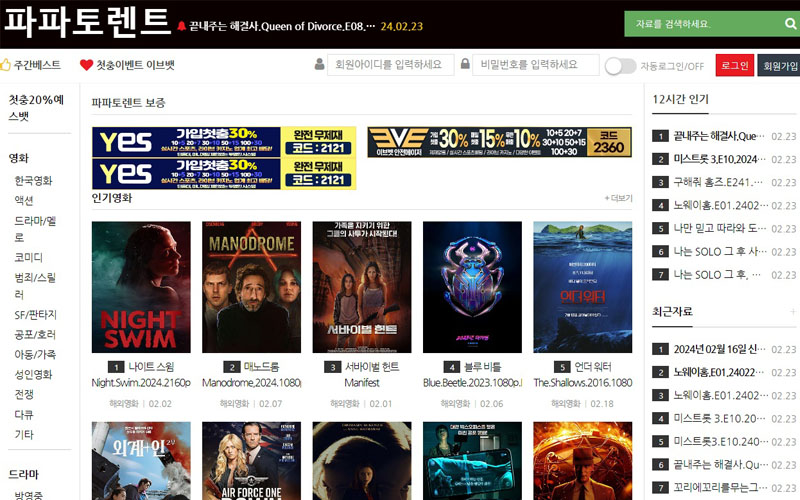Open the 블루 비틀 title link
800x500 pixels.
tap(482, 367)
